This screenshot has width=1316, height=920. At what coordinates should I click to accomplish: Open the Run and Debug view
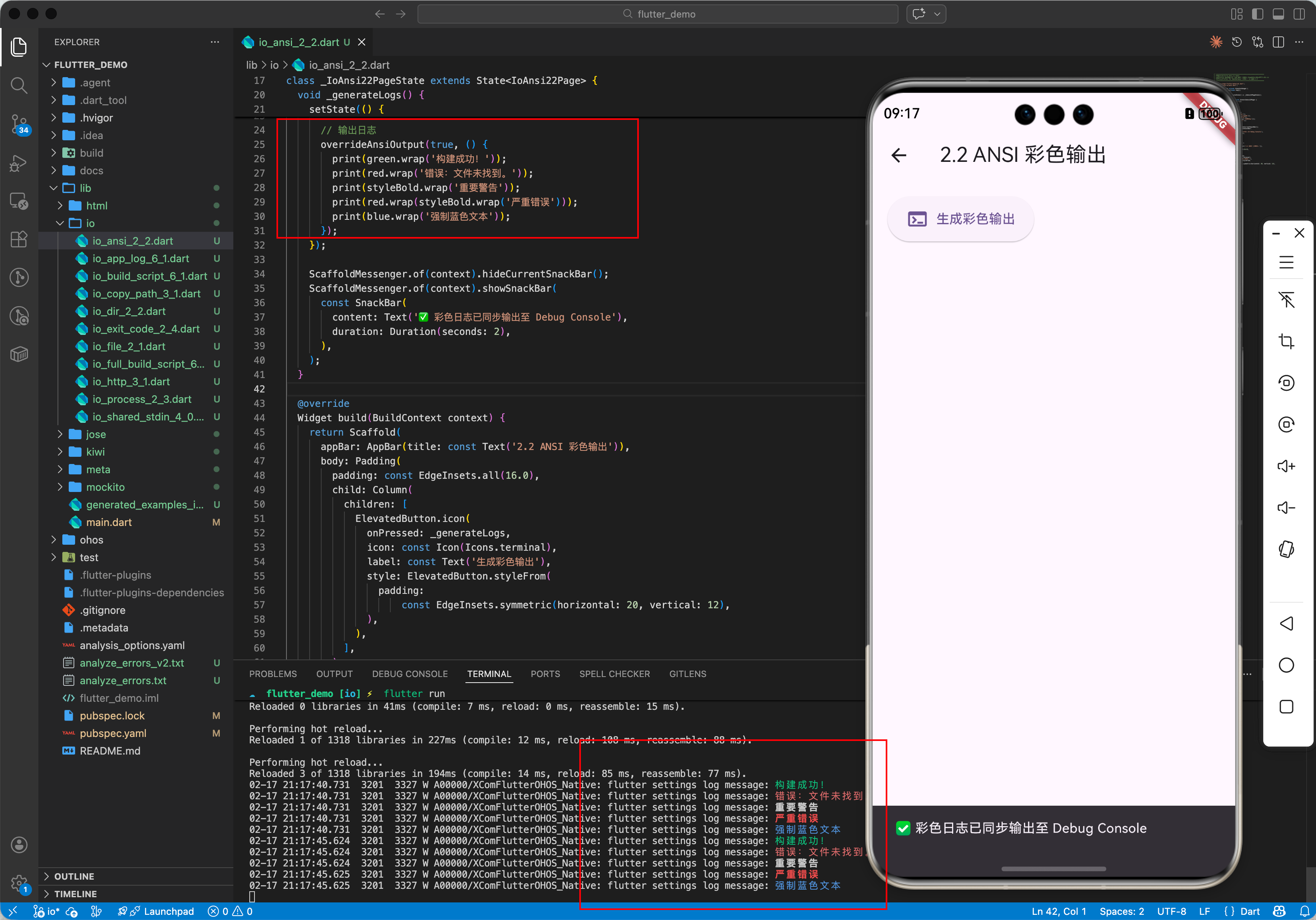click(19, 163)
